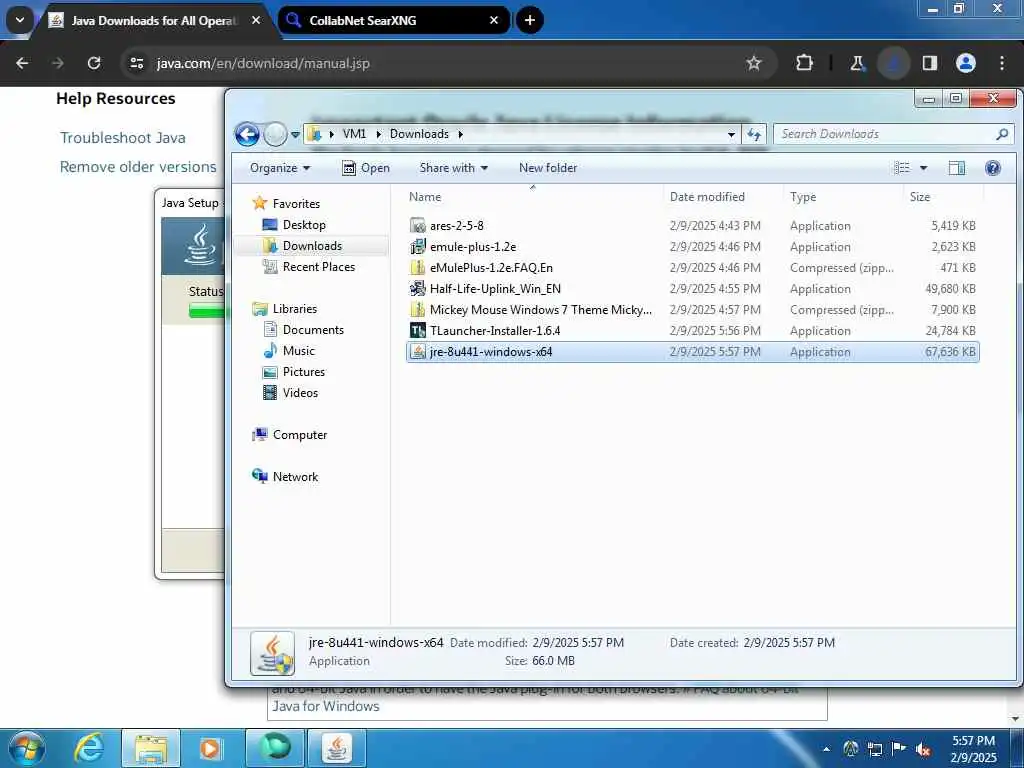The image size is (1024, 768).
Task: Select Recent Places in navigation pane
Action: pos(308,266)
